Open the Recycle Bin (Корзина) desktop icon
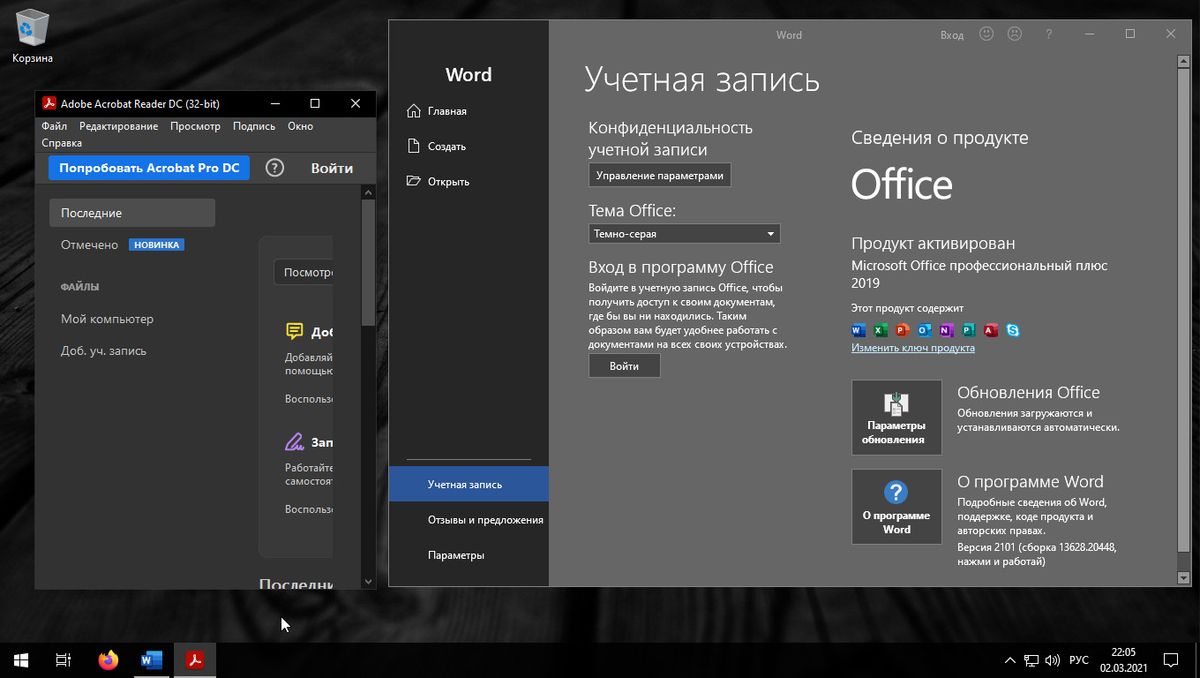 pos(32,35)
